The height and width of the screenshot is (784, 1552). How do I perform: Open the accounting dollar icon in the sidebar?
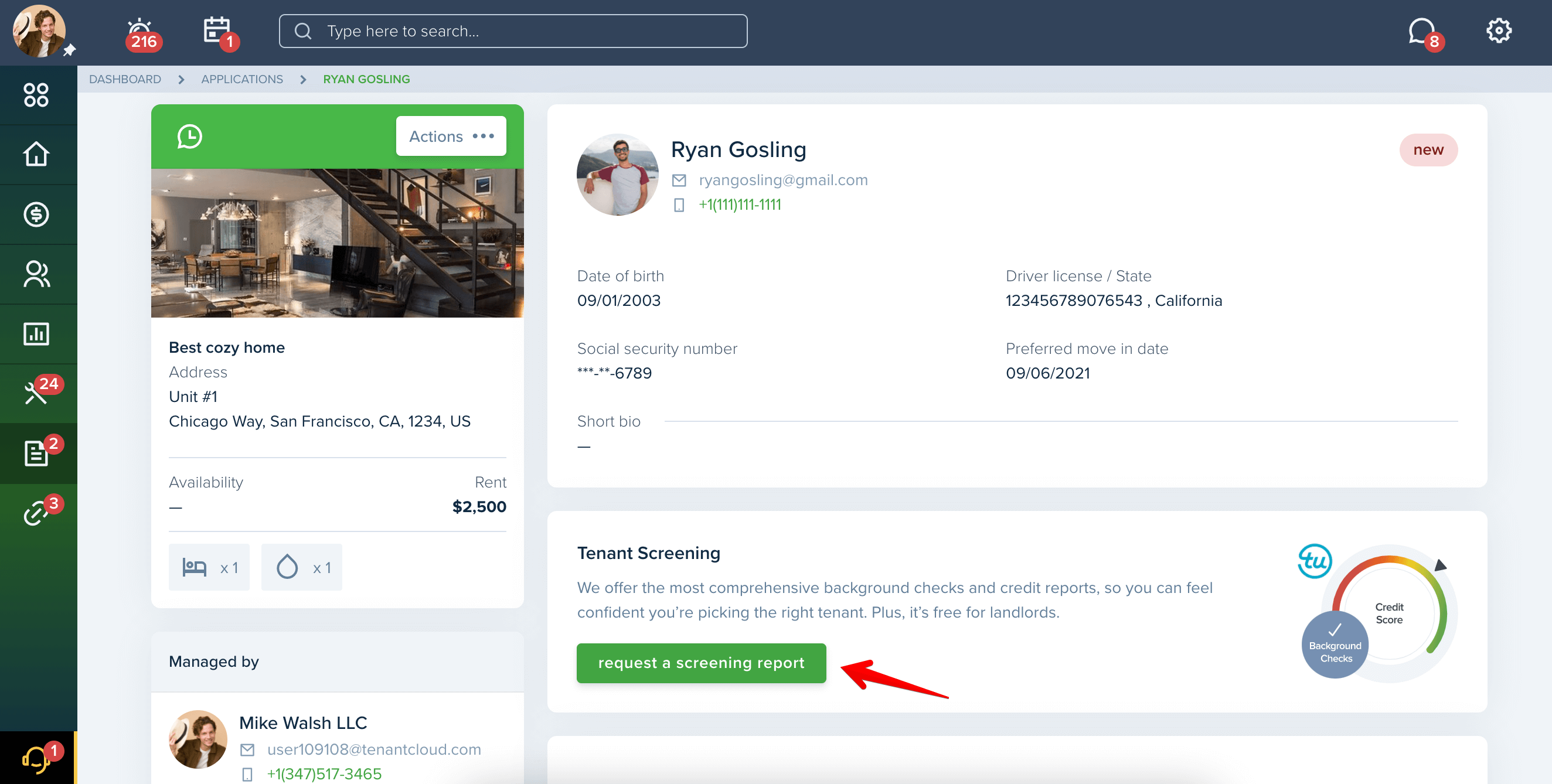click(36, 214)
